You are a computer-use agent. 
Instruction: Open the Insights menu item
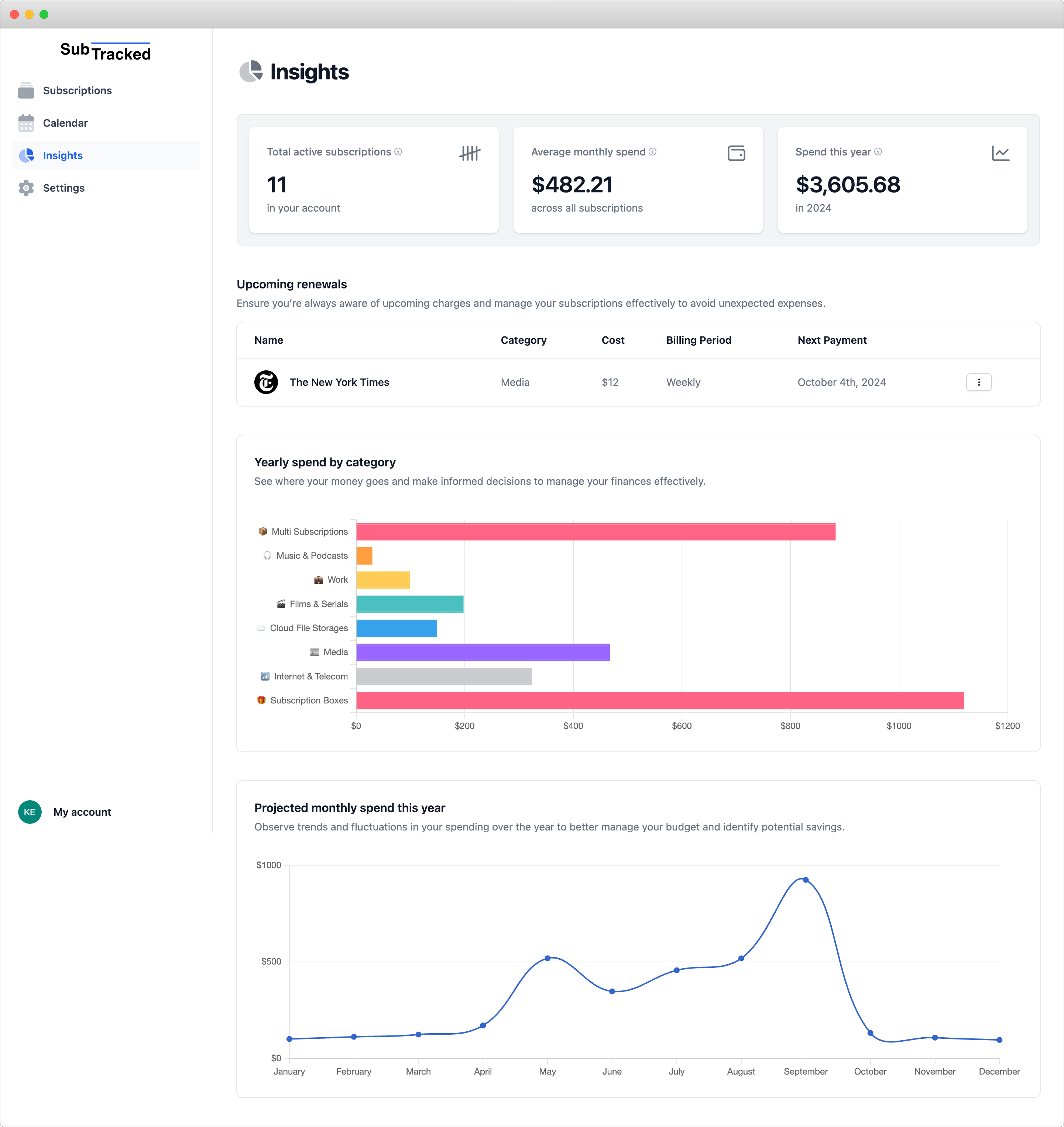point(62,155)
